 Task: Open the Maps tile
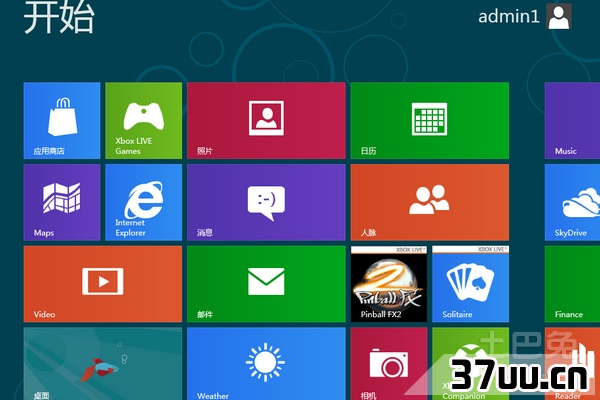[x=62, y=202]
